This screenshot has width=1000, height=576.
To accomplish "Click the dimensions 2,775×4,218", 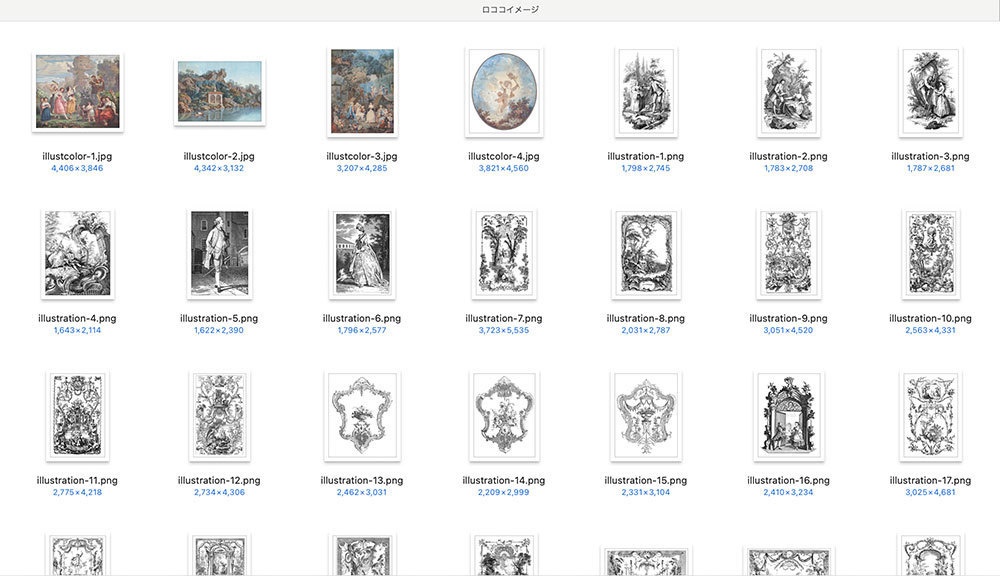I will [x=77, y=492].
